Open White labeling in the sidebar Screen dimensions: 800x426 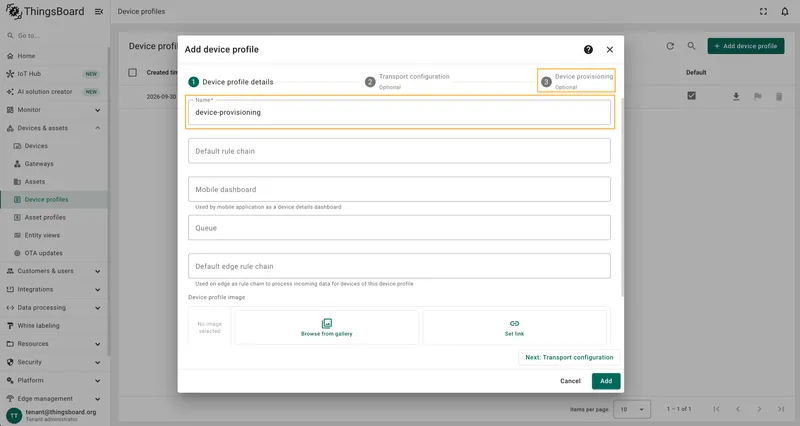pyautogui.click(x=54, y=325)
